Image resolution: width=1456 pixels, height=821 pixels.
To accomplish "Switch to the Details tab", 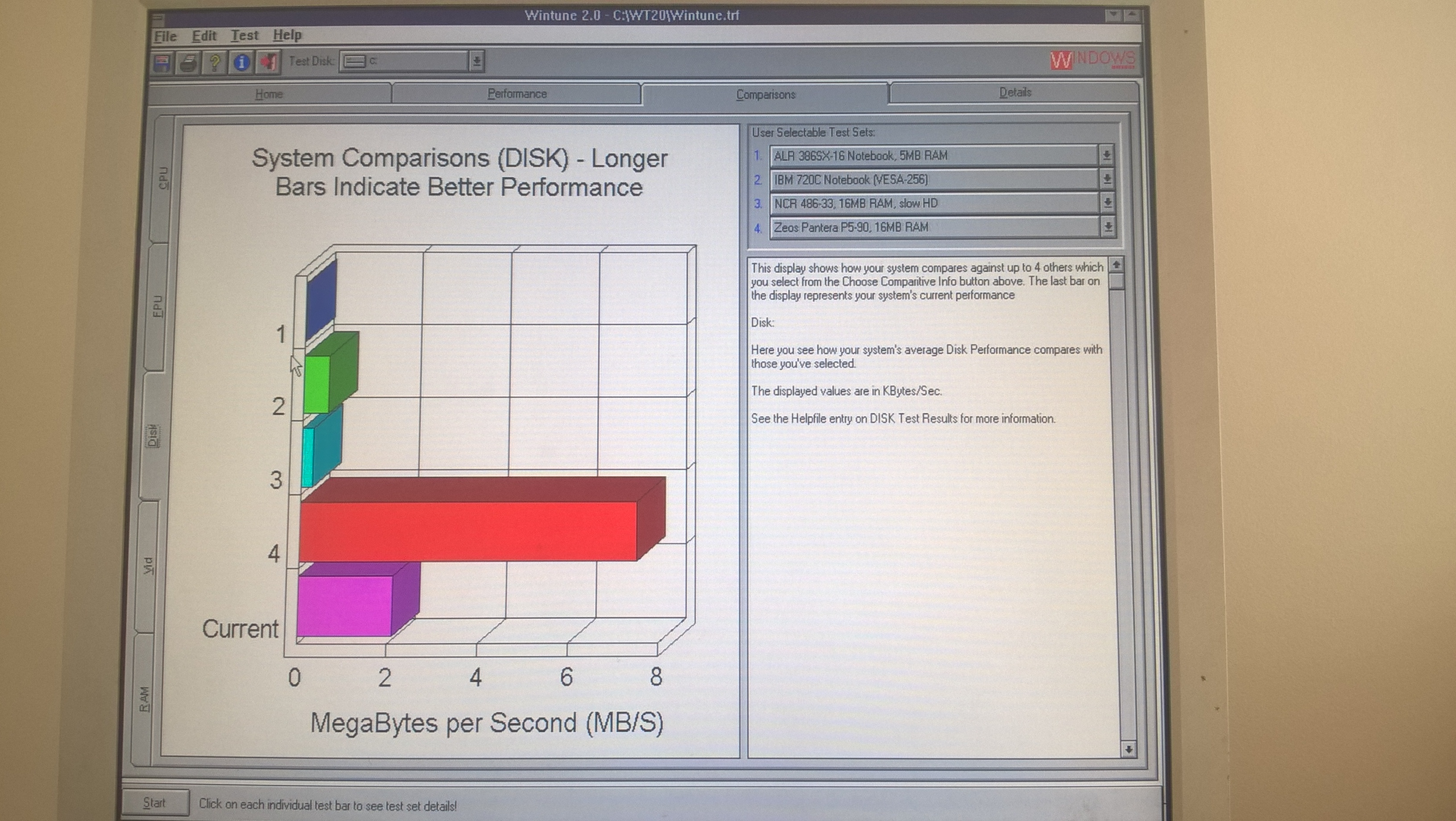I will 1014,92.
